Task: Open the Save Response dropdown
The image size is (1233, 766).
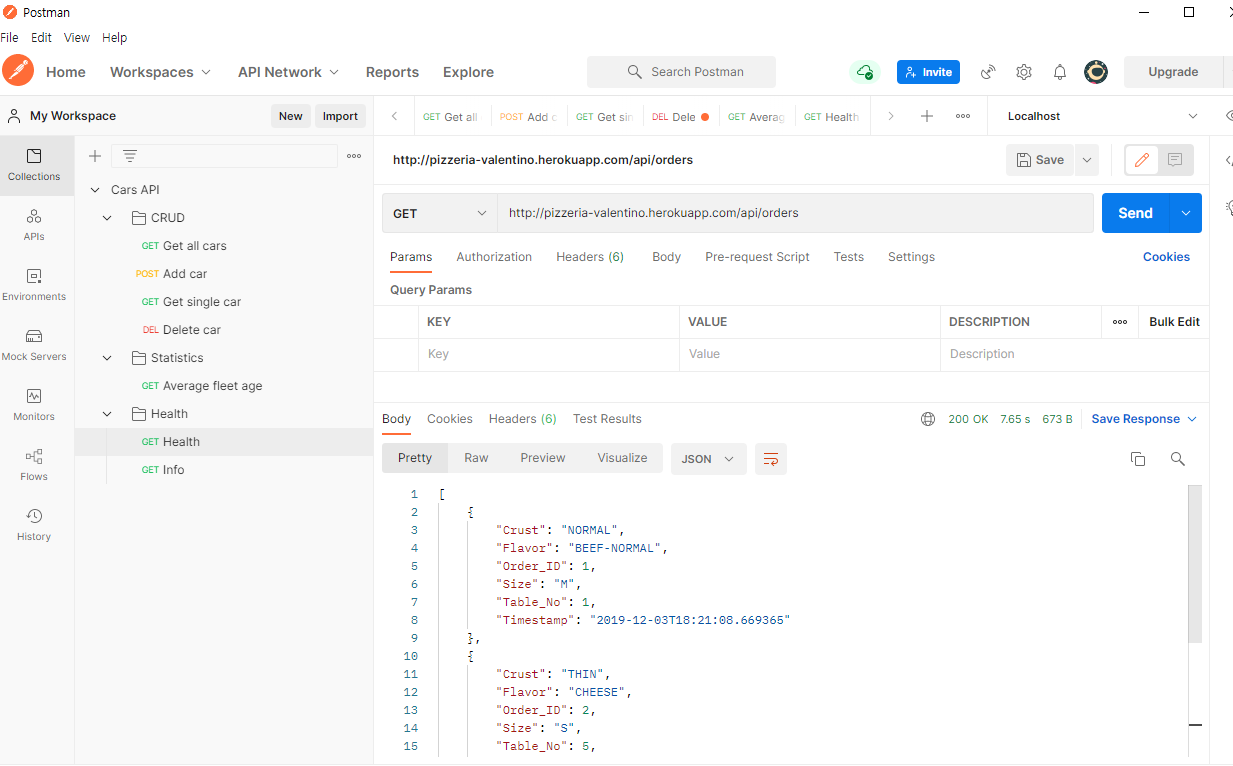Action: [1144, 419]
